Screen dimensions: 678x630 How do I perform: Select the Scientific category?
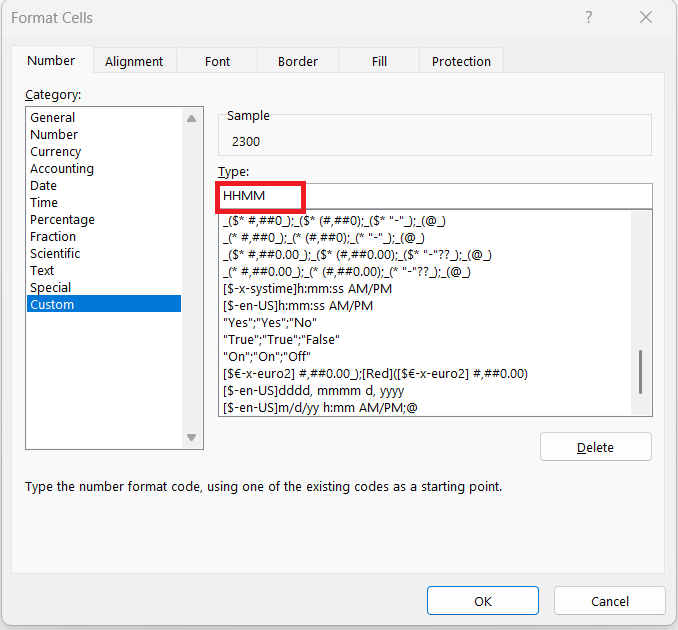(104, 253)
